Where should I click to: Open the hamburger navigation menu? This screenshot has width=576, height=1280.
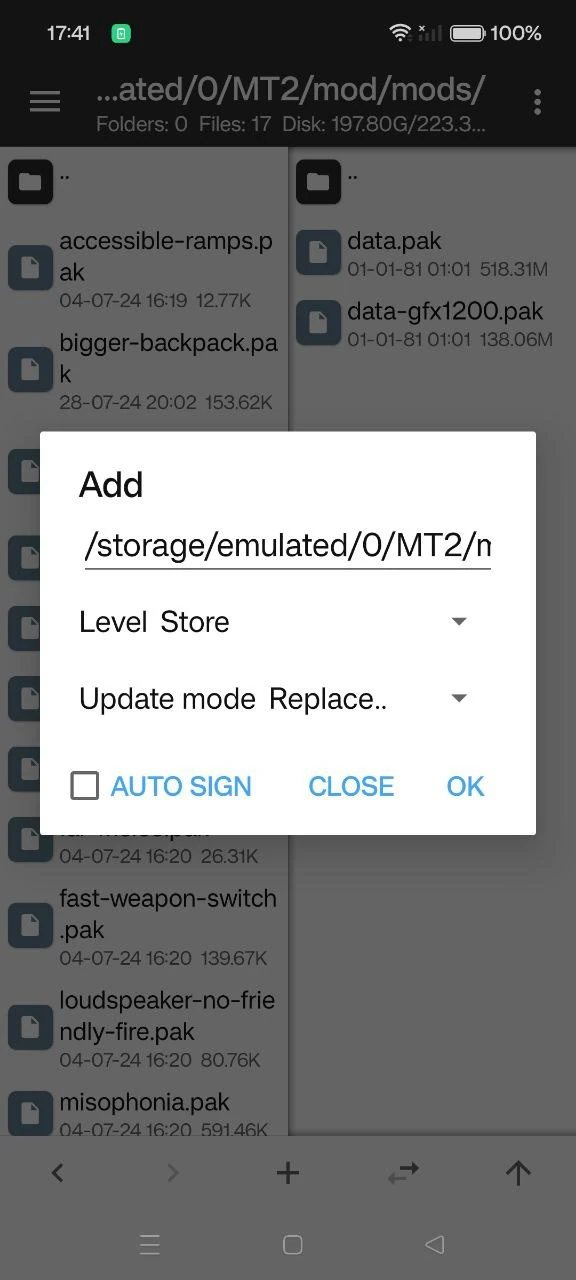tap(45, 102)
